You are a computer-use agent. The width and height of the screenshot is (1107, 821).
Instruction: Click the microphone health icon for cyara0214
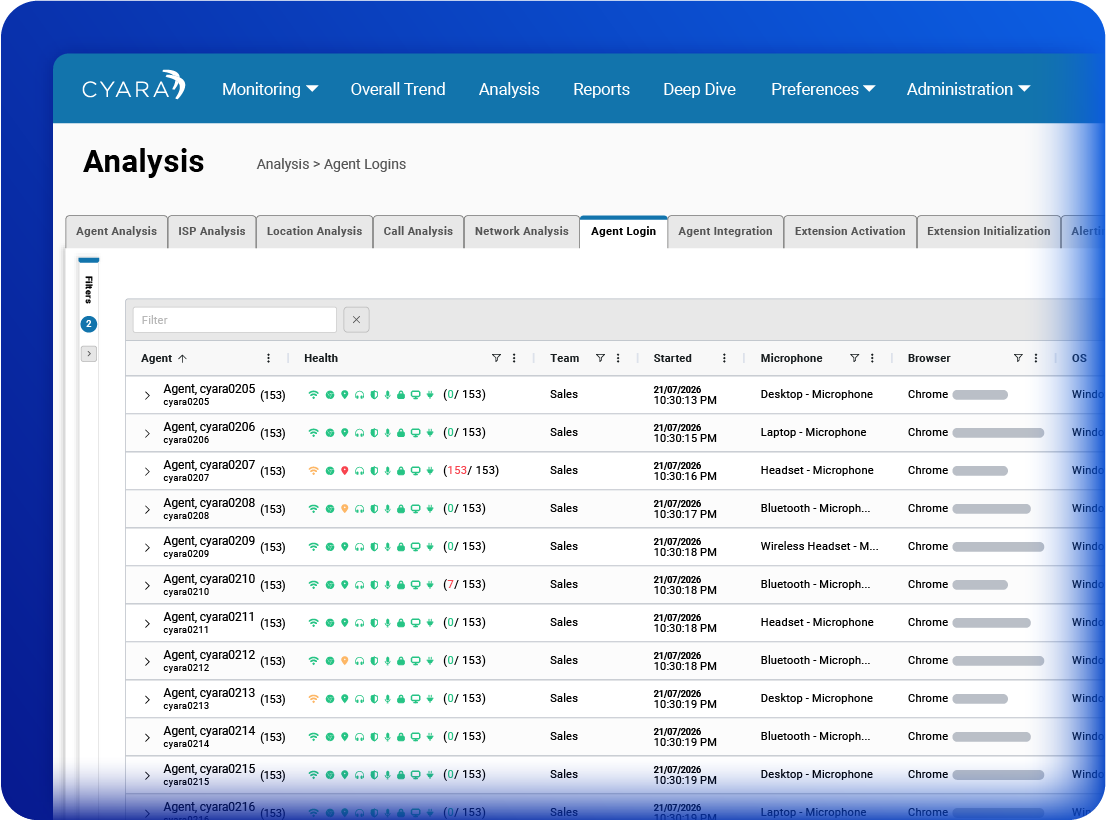click(388, 737)
